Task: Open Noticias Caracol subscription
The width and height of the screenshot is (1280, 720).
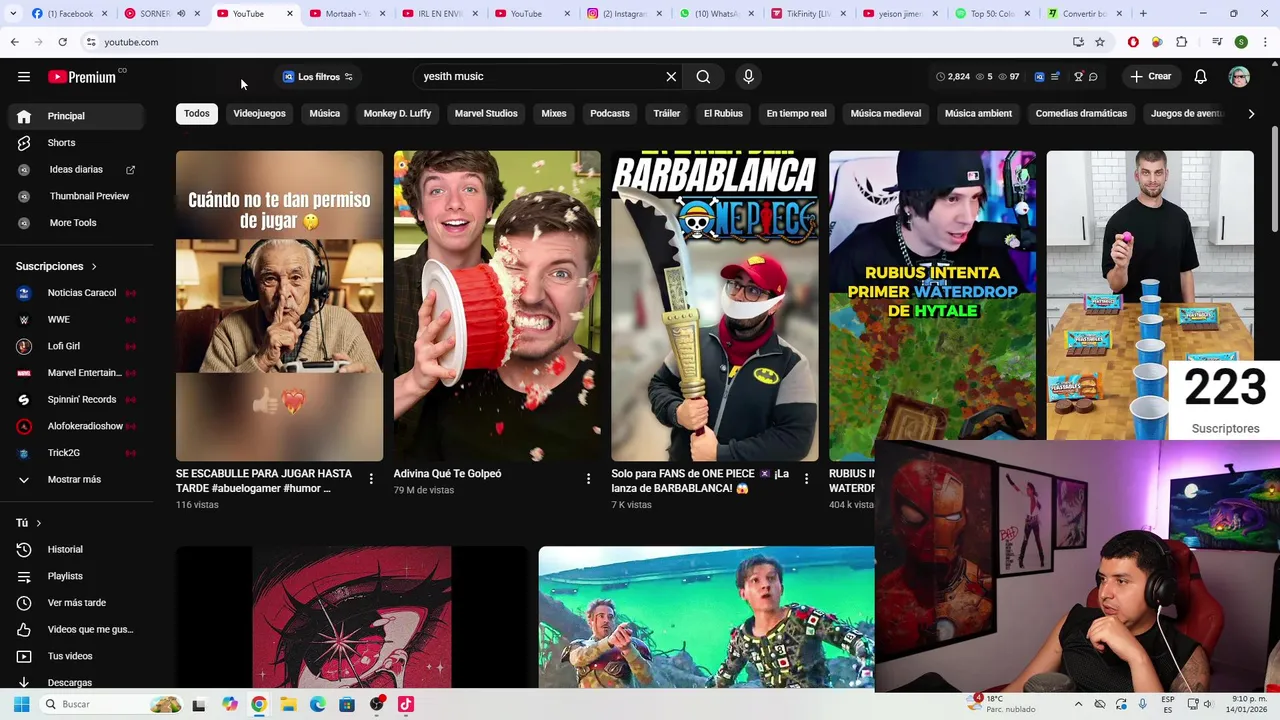Action: click(x=77, y=293)
